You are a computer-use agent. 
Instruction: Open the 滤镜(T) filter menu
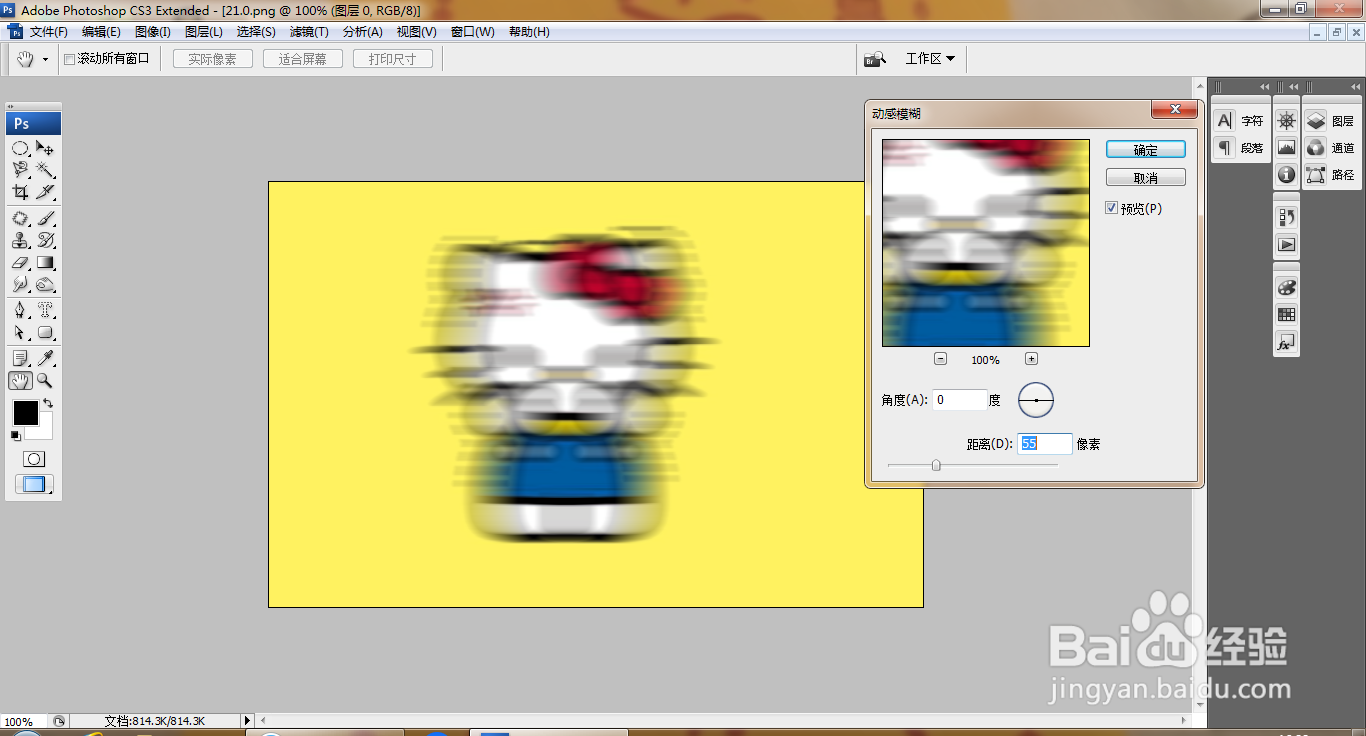tap(308, 32)
